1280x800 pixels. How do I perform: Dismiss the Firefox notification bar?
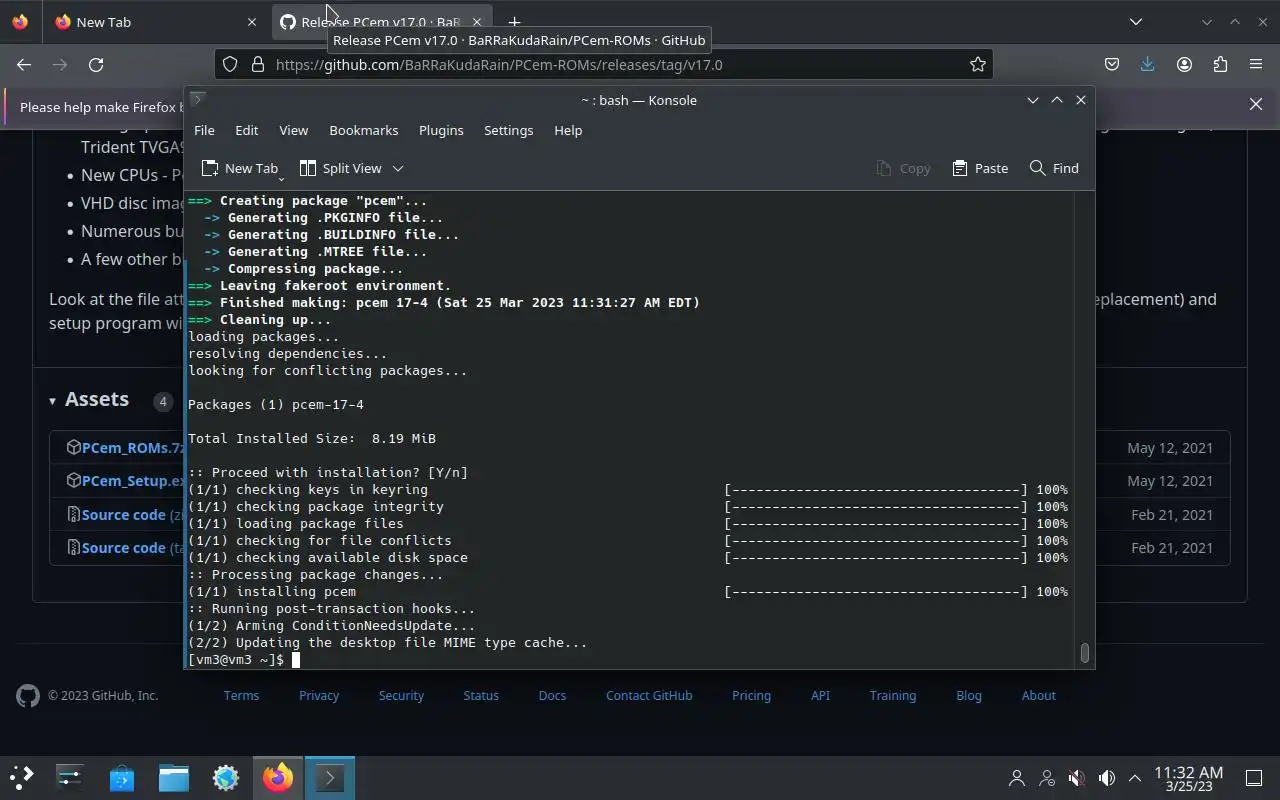(1256, 104)
